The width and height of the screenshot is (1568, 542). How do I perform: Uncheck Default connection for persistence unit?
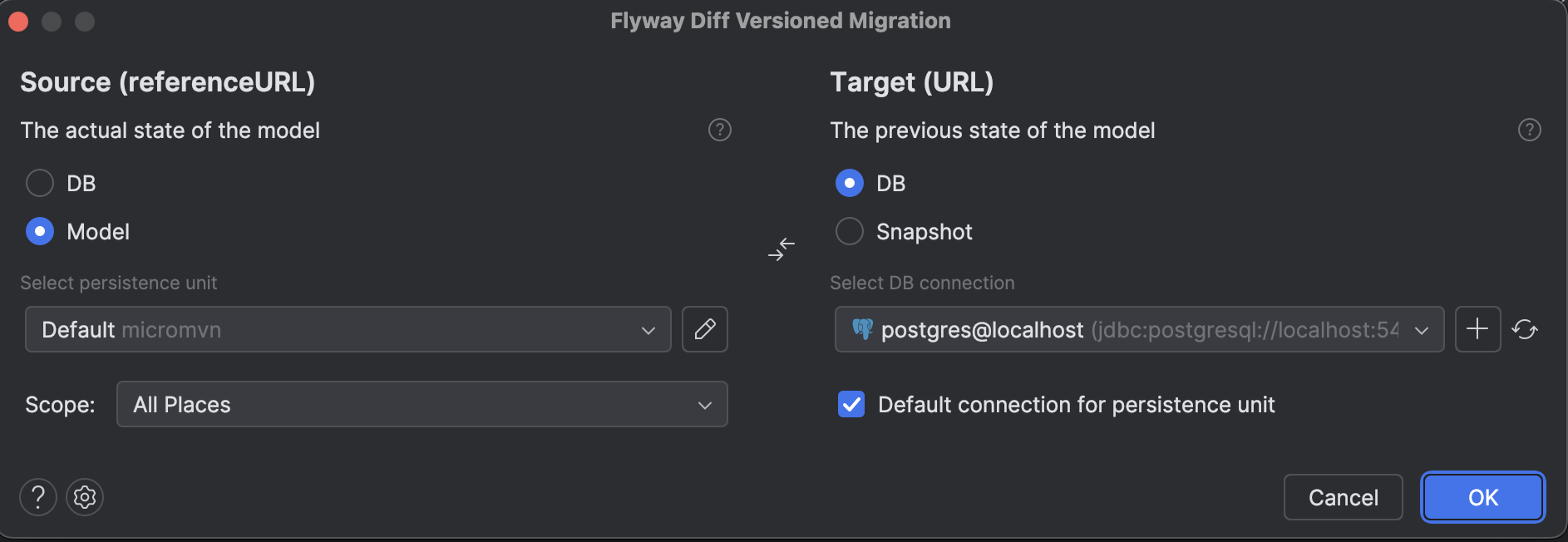coord(851,405)
